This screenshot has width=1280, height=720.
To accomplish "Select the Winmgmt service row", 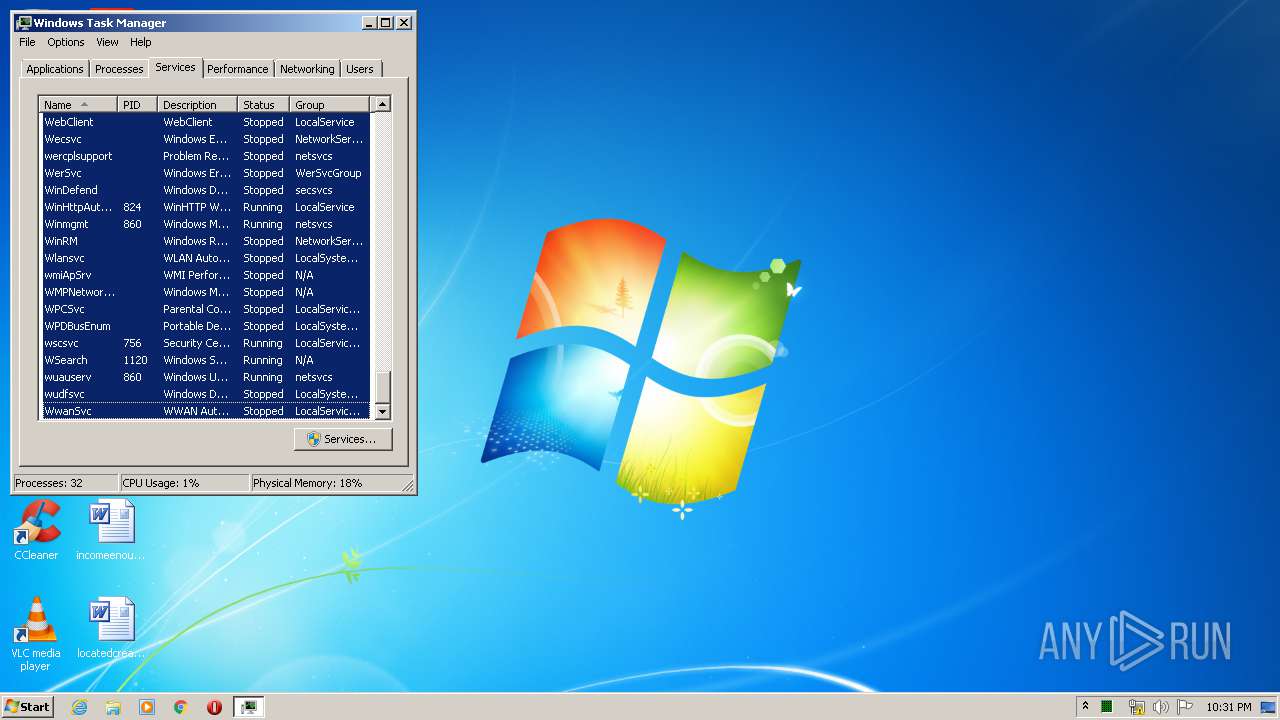I will 205,224.
